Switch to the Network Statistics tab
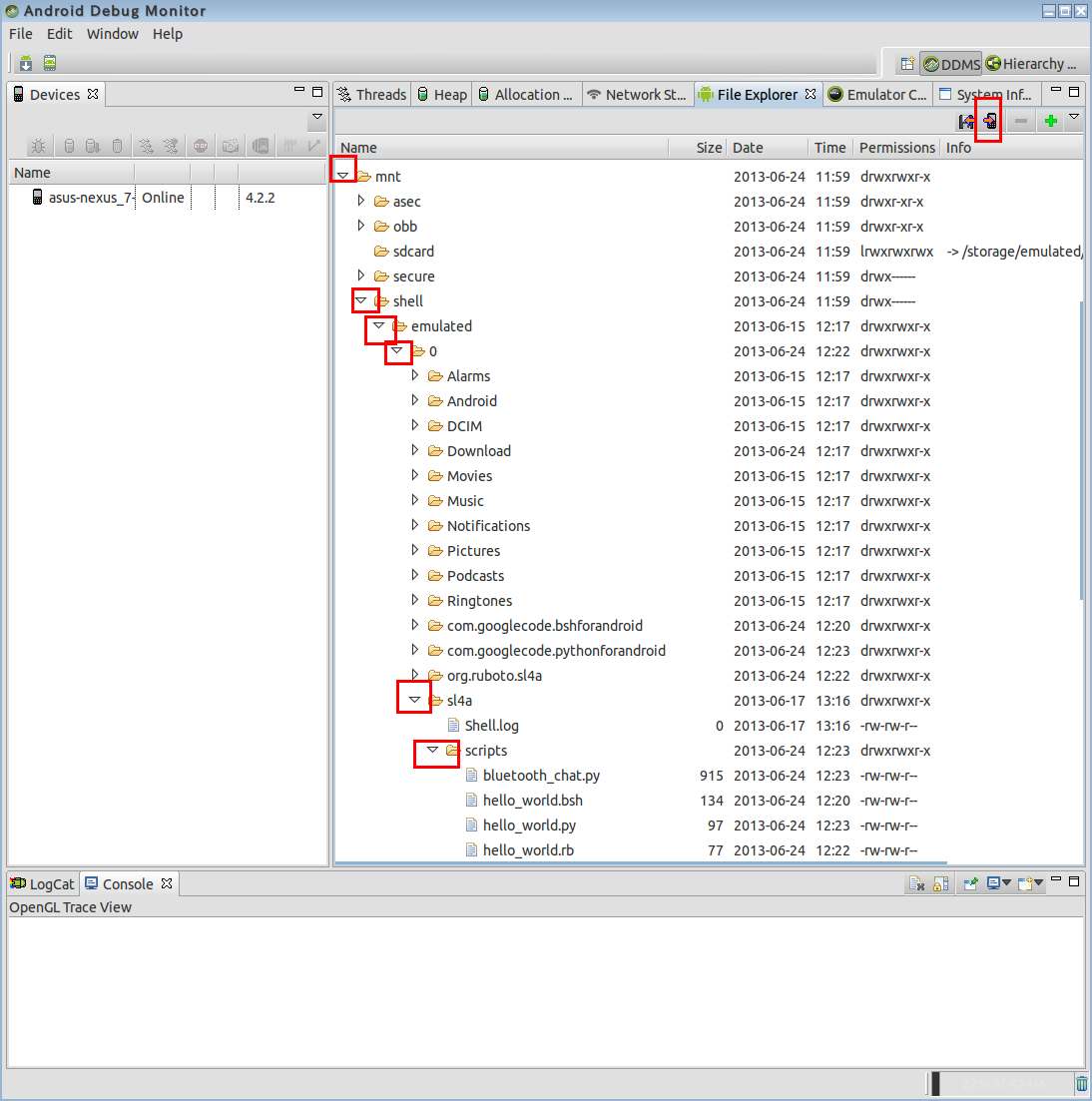 (636, 95)
